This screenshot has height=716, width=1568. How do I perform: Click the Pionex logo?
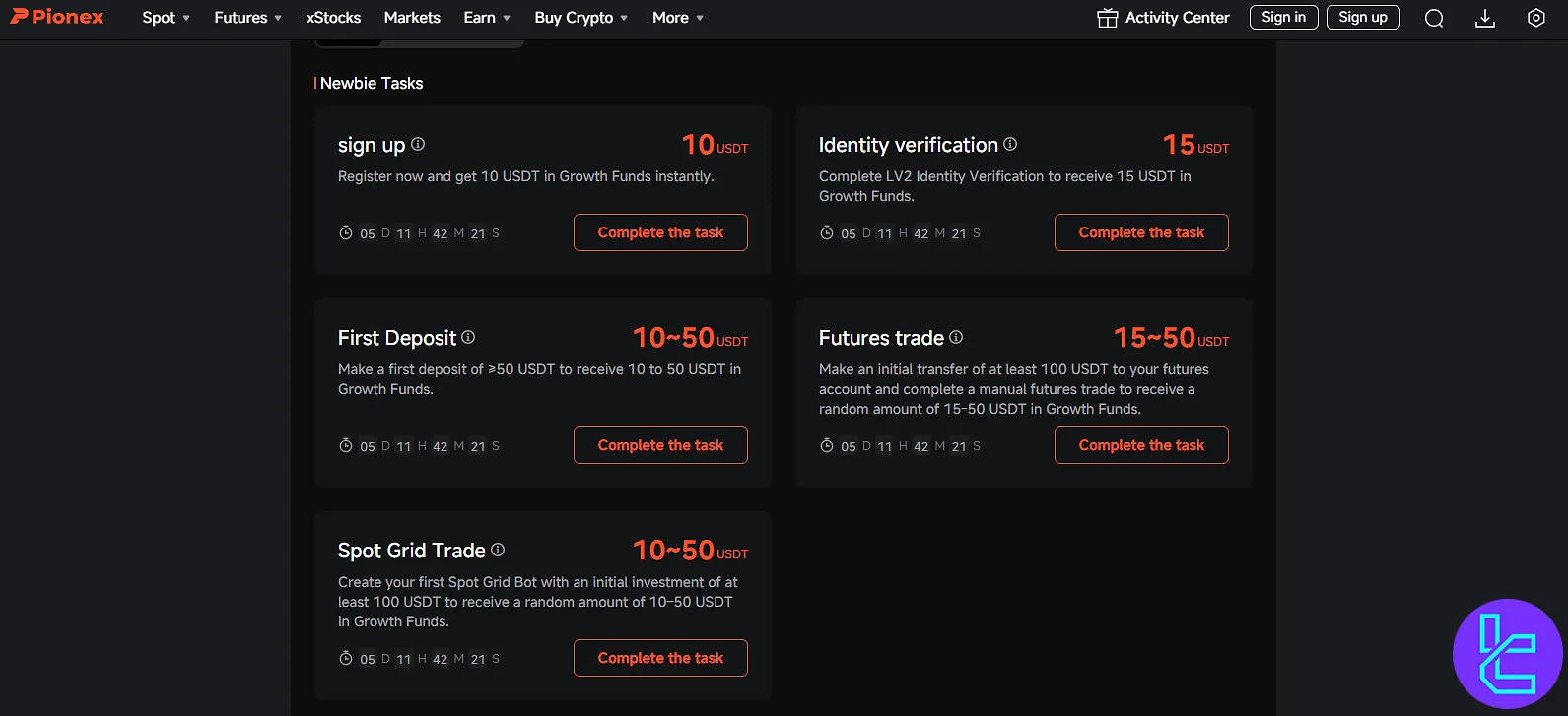coord(57,17)
